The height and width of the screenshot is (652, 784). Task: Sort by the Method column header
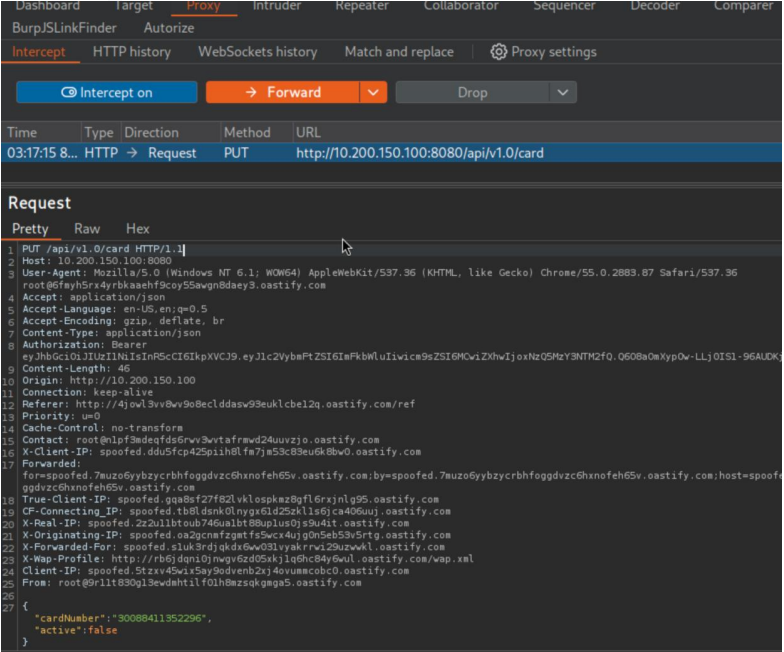pos(247,133)
